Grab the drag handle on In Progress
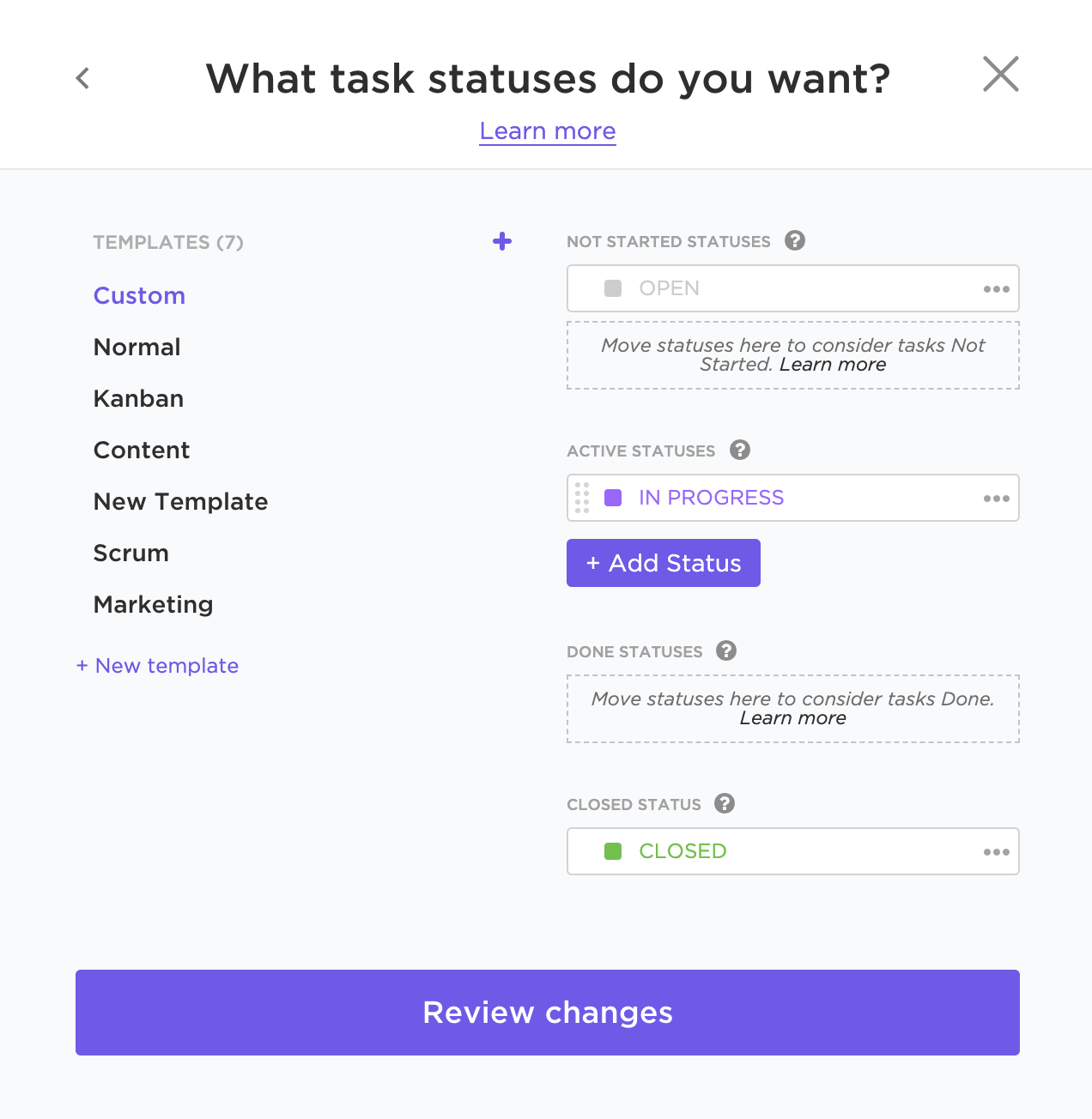1092x1119 pixels. tap(582, 498)
